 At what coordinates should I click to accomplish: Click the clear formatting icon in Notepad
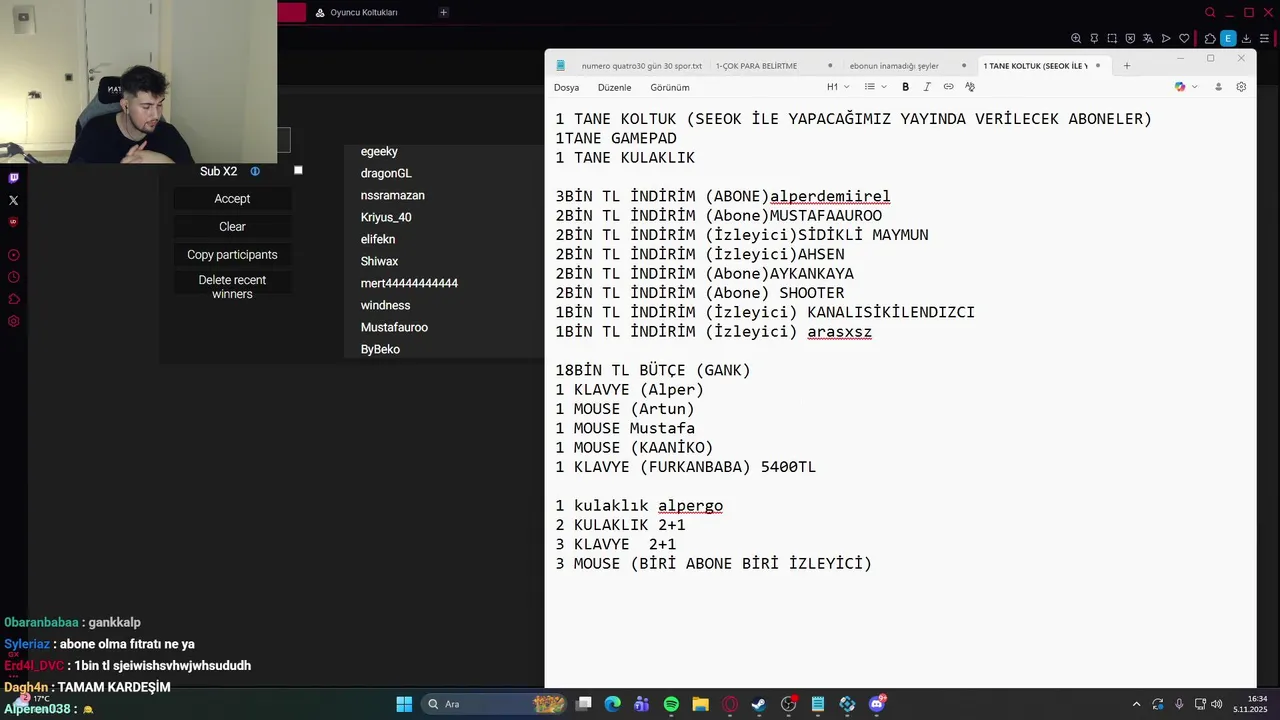click(970, 87)
